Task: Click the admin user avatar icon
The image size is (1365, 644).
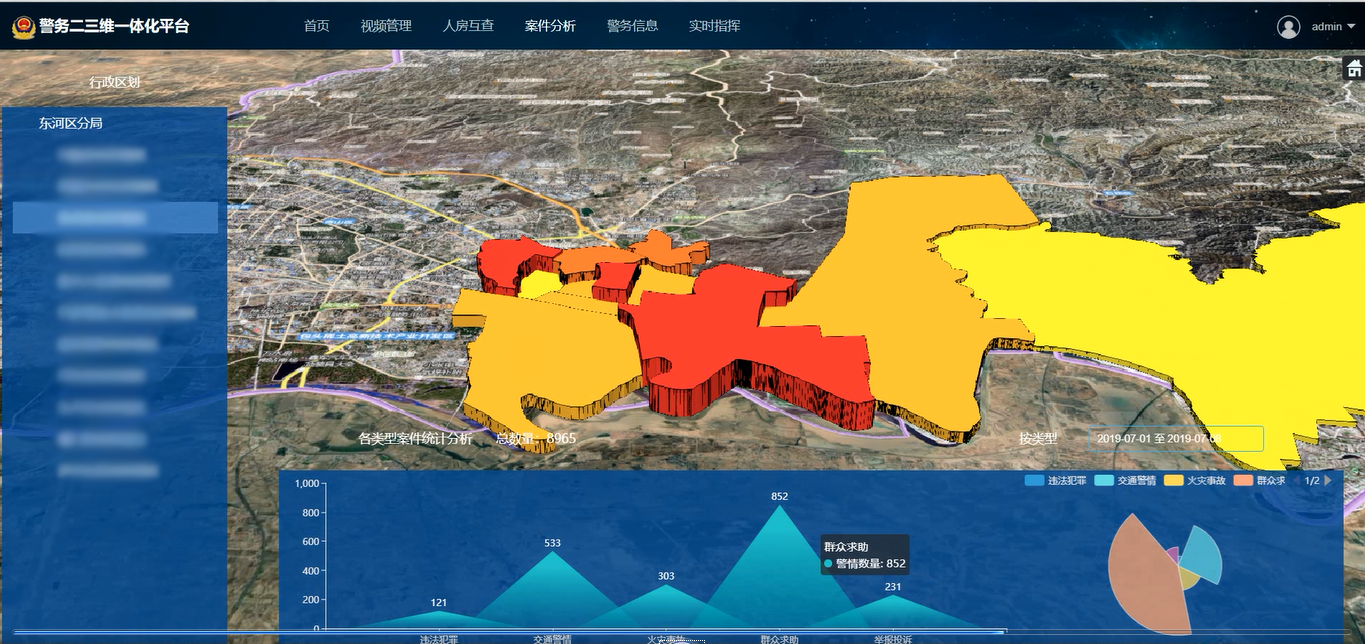Action: [x=1288, y=27]
